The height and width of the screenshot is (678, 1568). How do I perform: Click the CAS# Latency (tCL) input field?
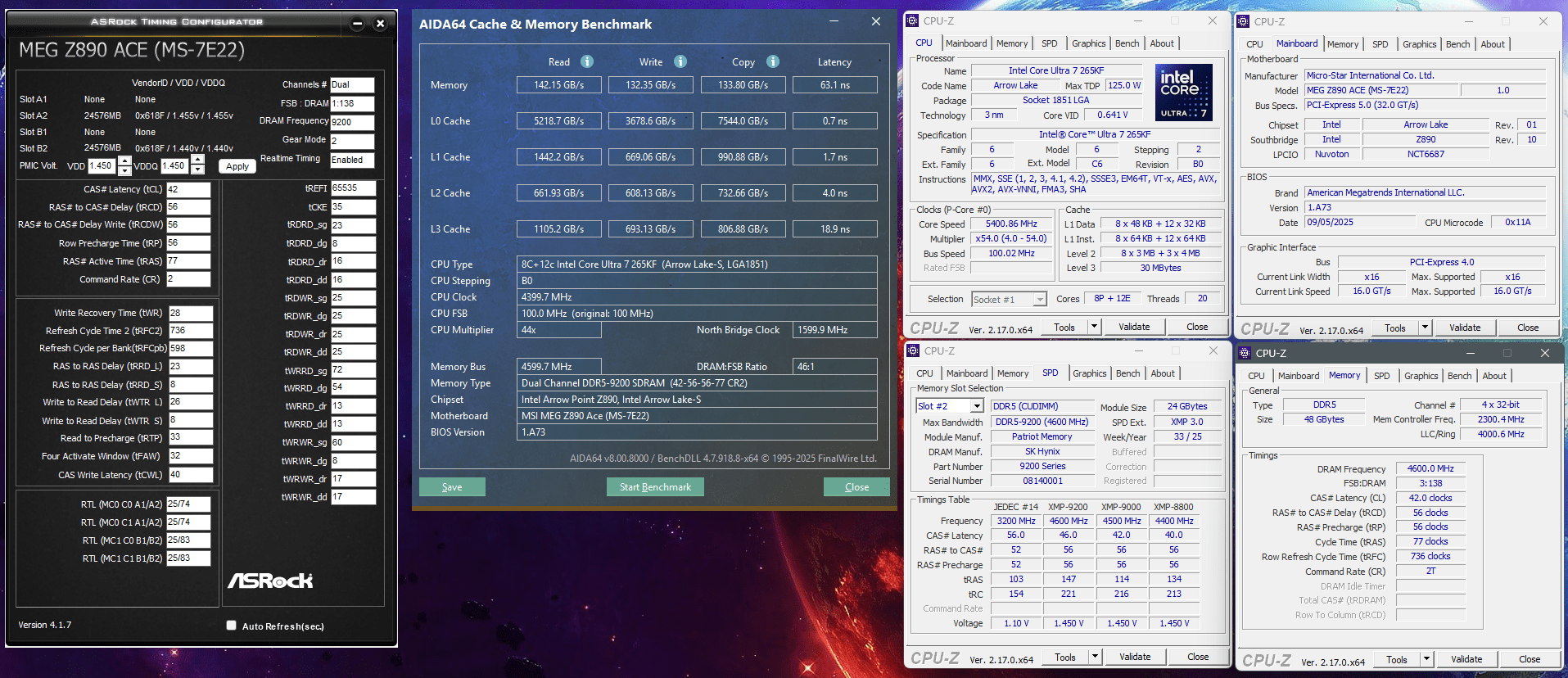tap(188, 189)
